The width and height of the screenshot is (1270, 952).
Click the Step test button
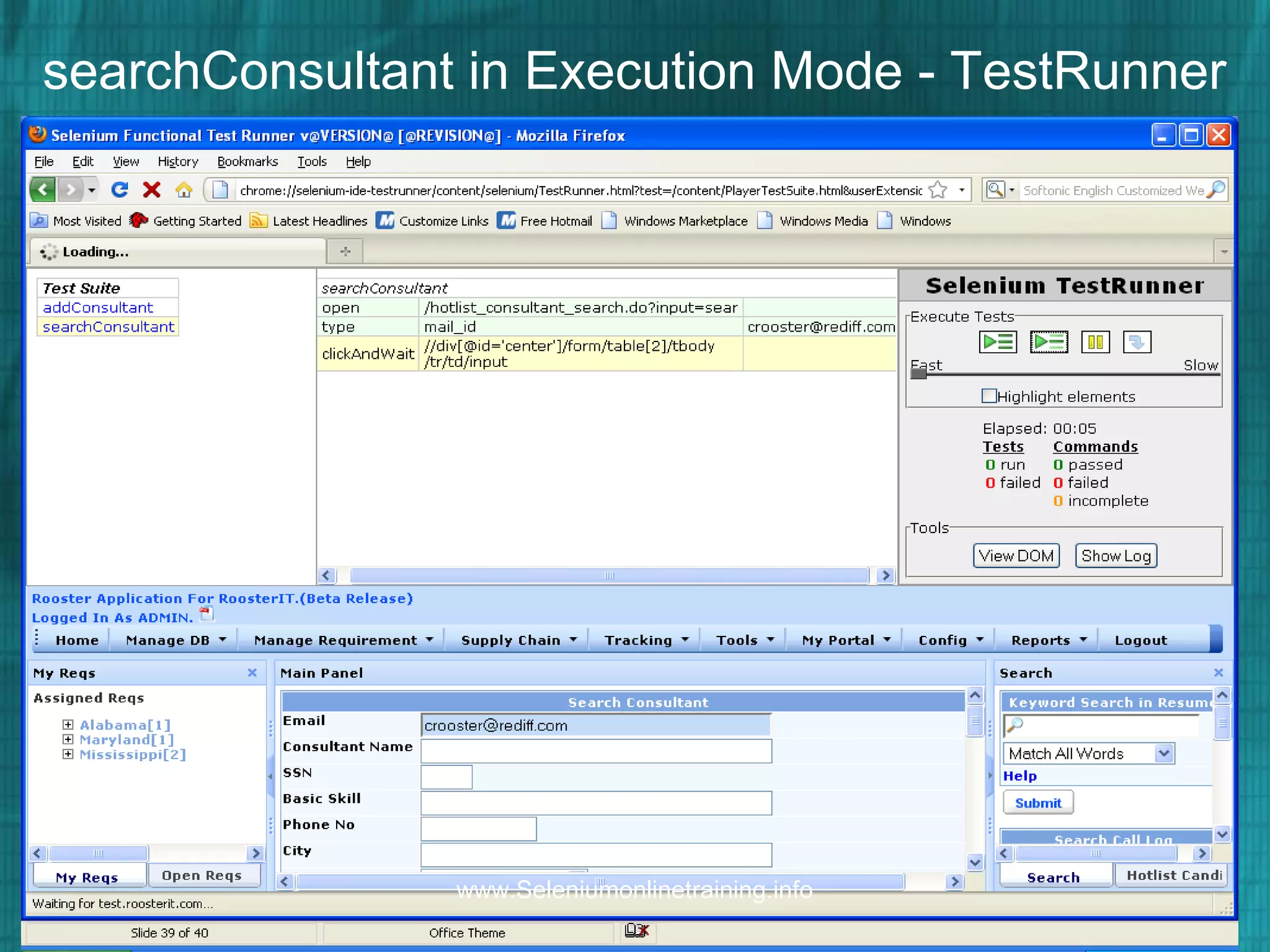click(x=1137, y=342)
